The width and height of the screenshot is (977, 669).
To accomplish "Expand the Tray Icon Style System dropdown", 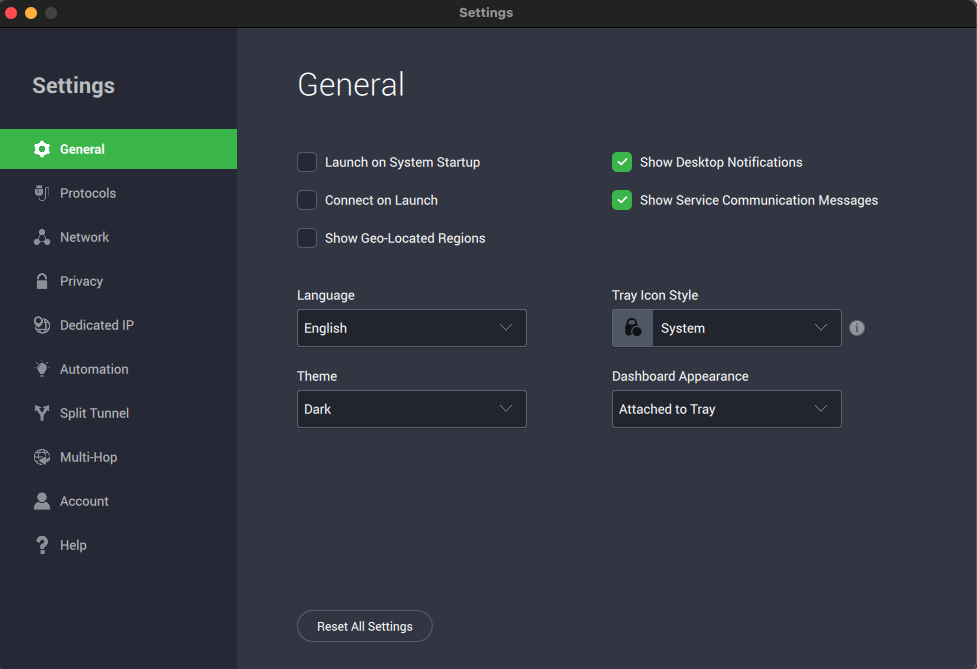I will (745, 328).
